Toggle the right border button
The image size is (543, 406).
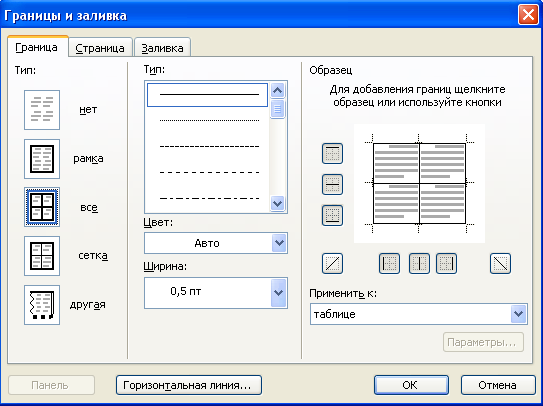pos(446,264)
